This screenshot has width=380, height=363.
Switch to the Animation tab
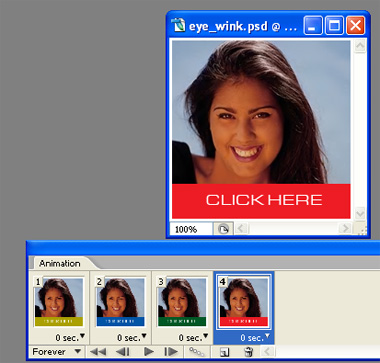[x=60, y=263]
